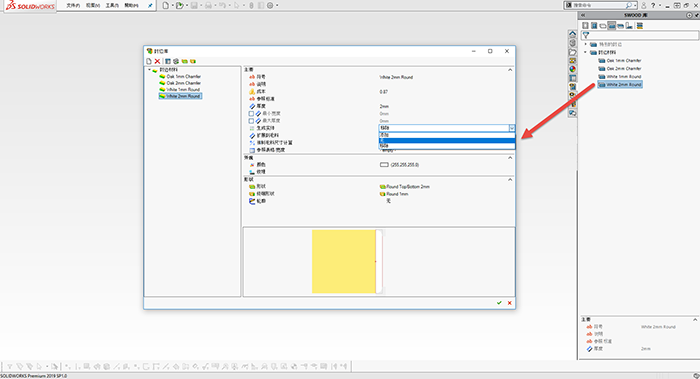Click the red delete X in dialog toolbar

pos(157,61)
